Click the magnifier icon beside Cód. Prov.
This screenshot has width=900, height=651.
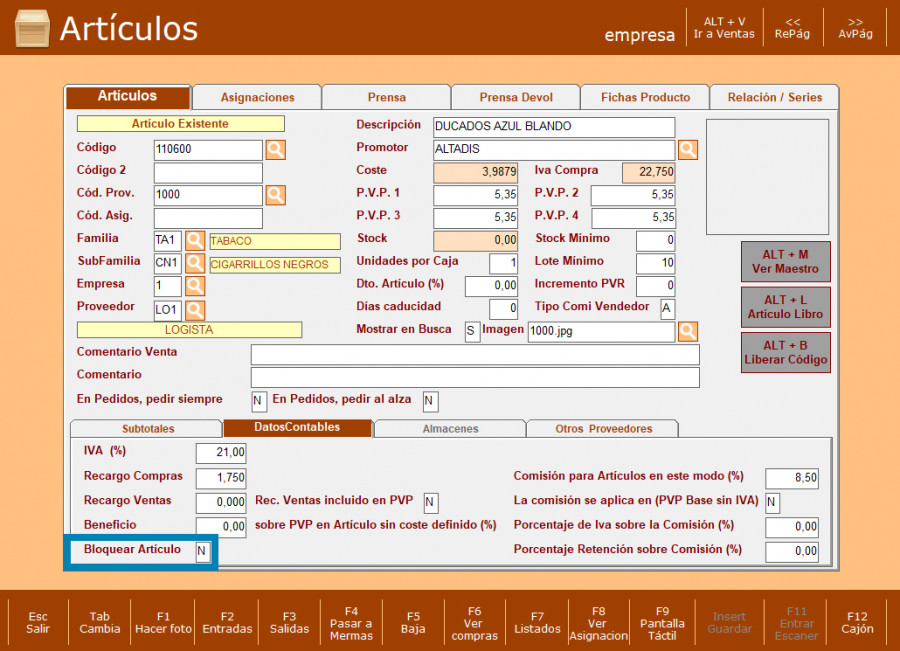(275, 195)
